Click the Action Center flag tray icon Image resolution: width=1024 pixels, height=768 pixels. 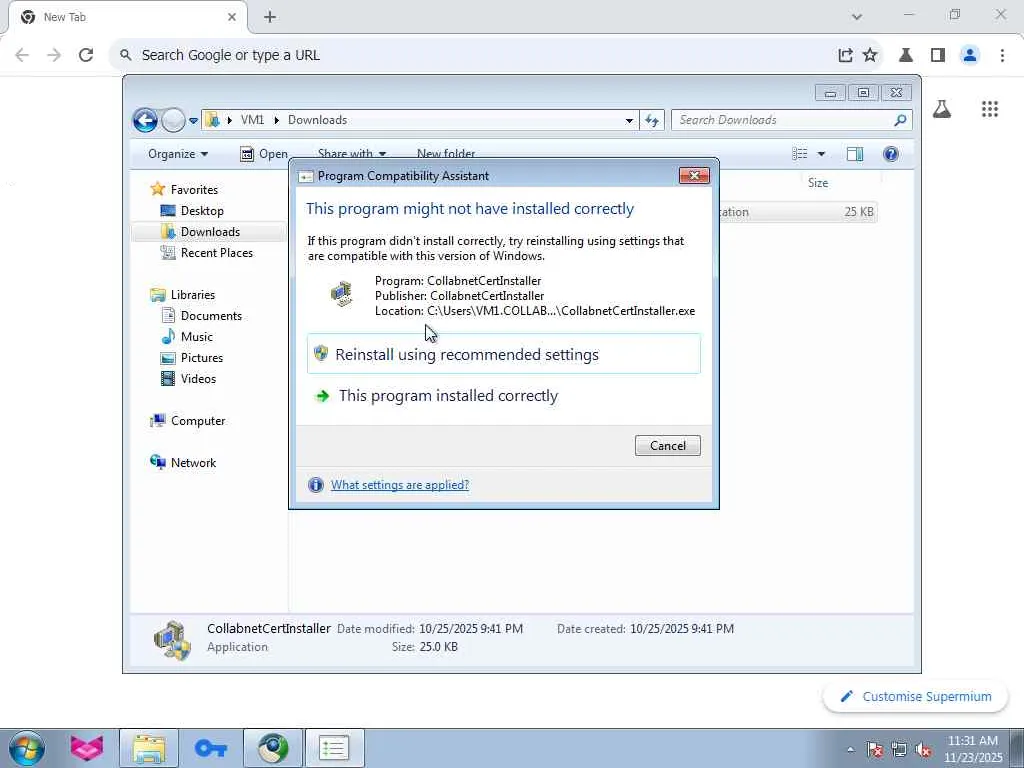point(874,750)
